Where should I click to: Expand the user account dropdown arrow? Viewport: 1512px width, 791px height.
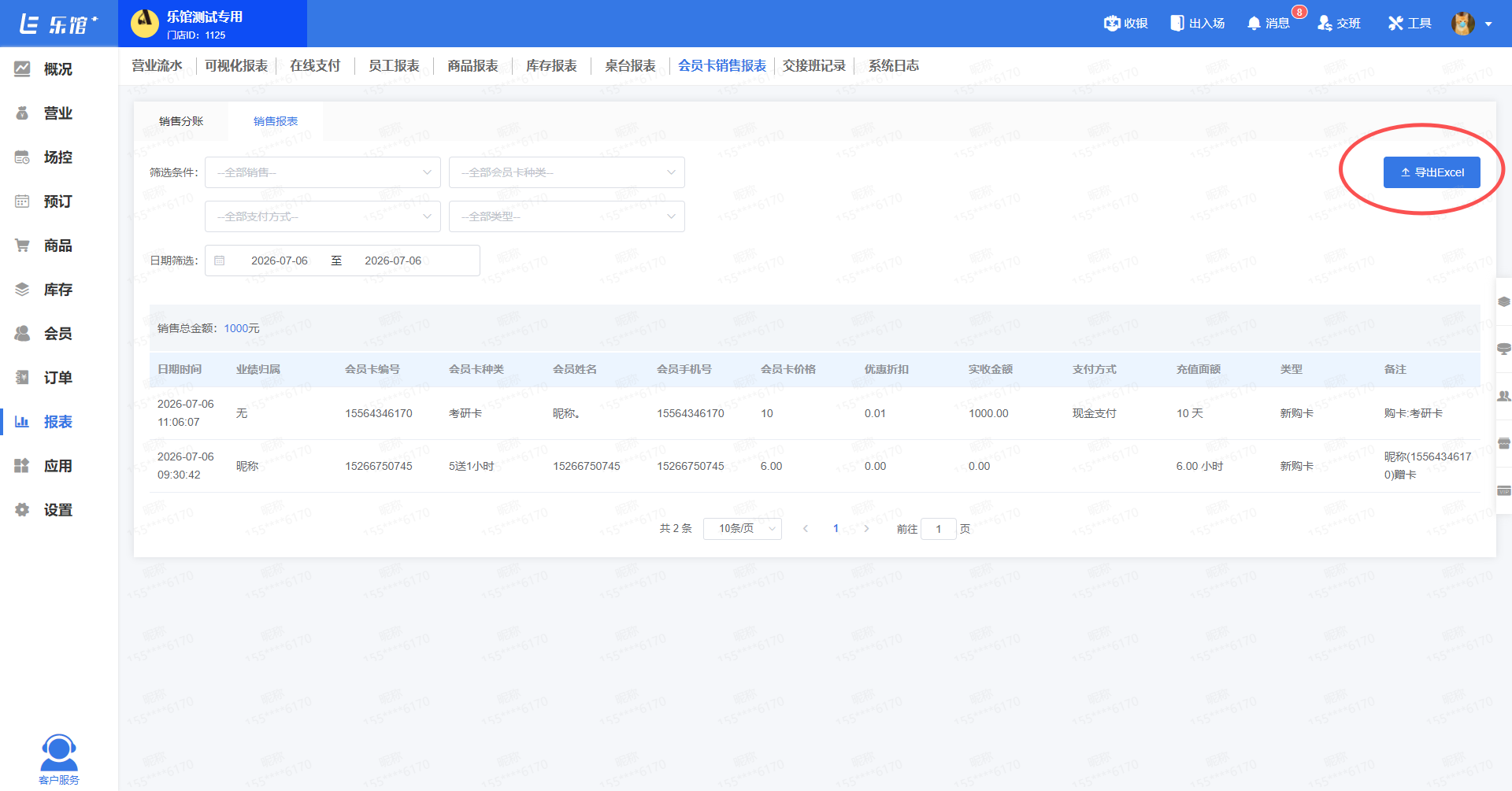[x=1488, y=24]
